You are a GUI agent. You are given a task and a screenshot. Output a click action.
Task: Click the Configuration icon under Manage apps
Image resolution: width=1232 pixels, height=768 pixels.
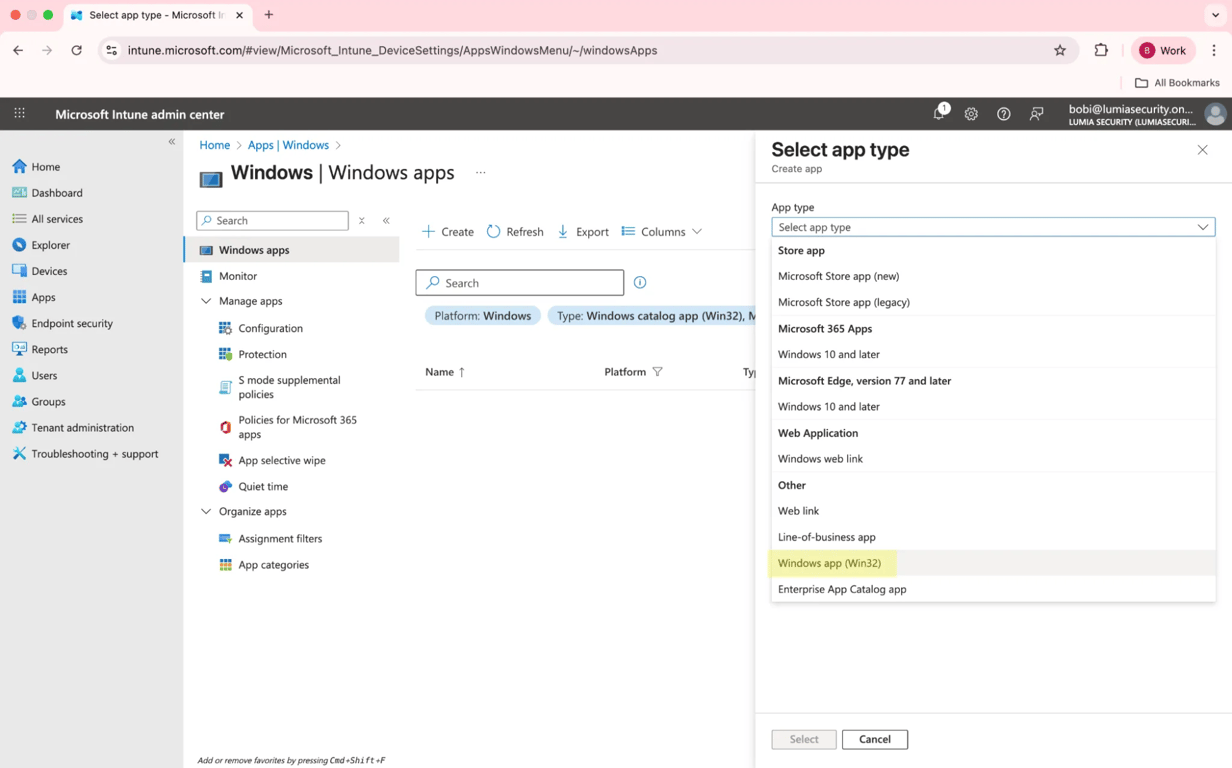pos(225,328)
